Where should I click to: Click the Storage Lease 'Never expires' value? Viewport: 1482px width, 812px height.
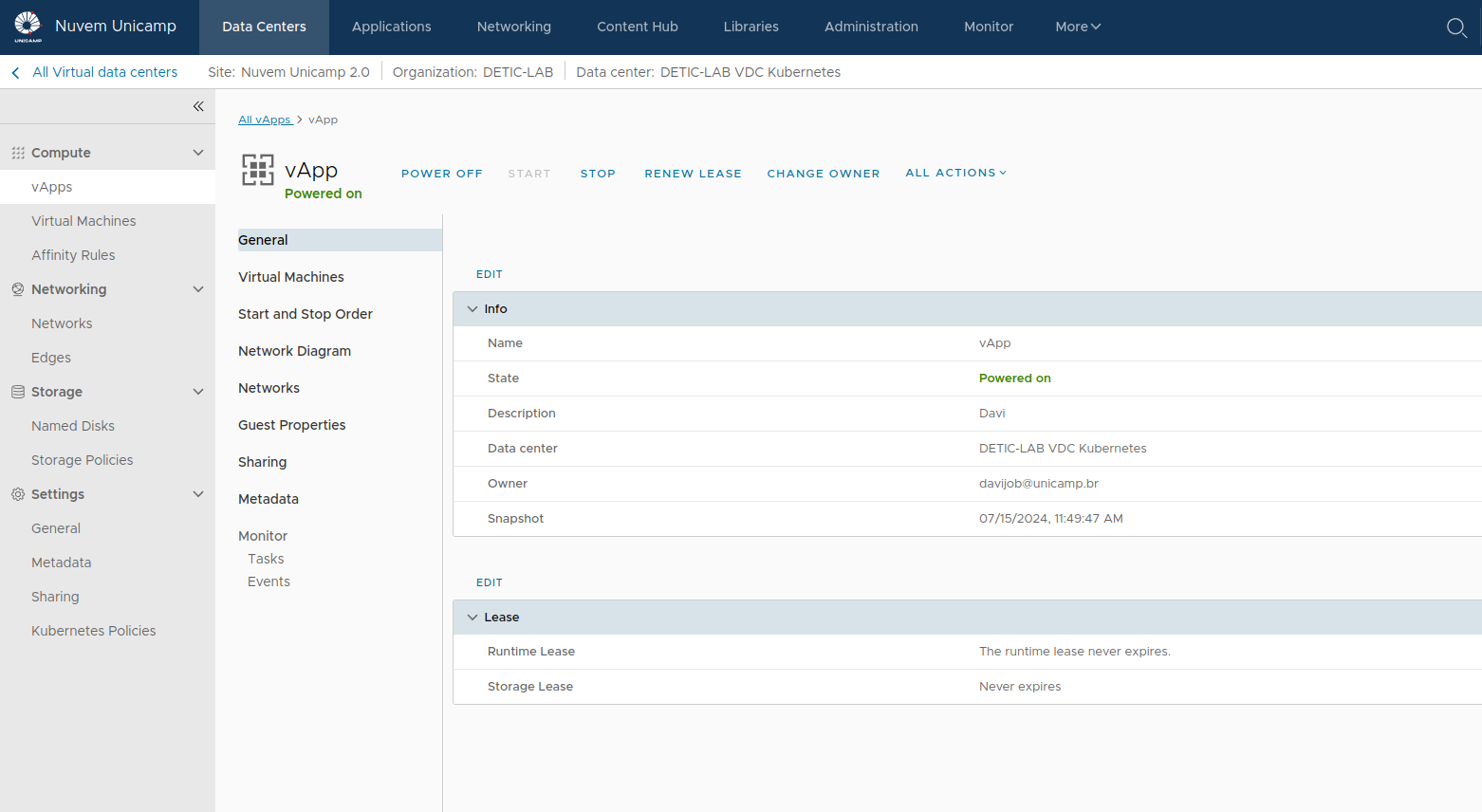(x=1020, y=687)
